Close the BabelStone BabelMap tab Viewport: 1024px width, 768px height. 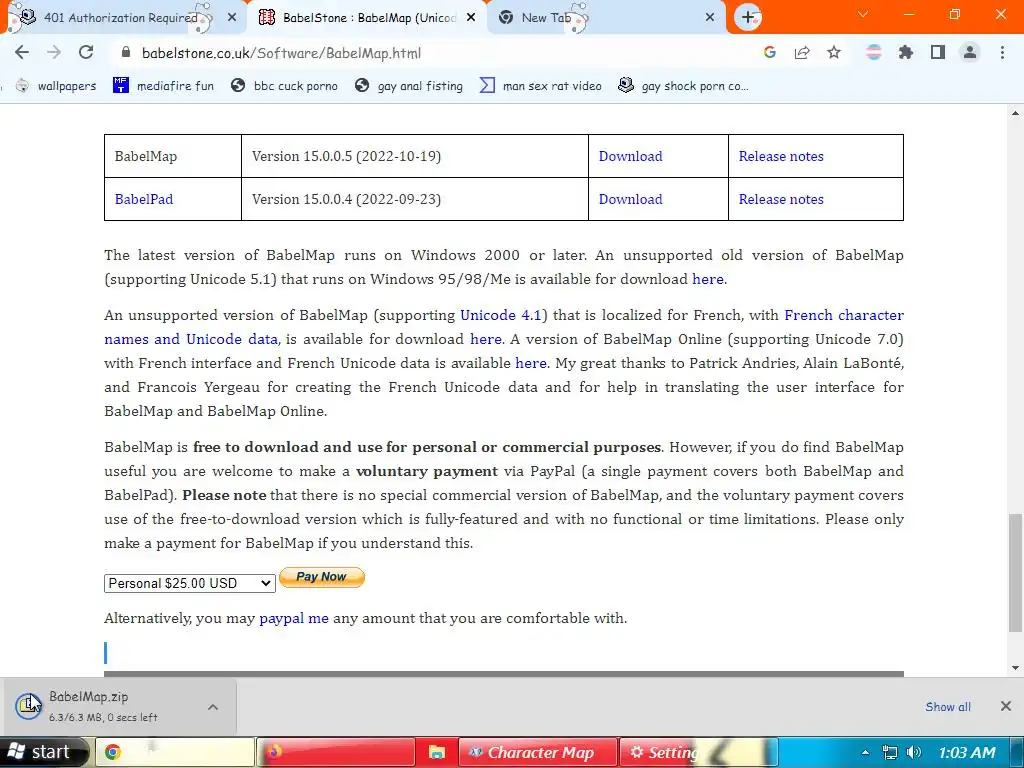coord(471,18)
